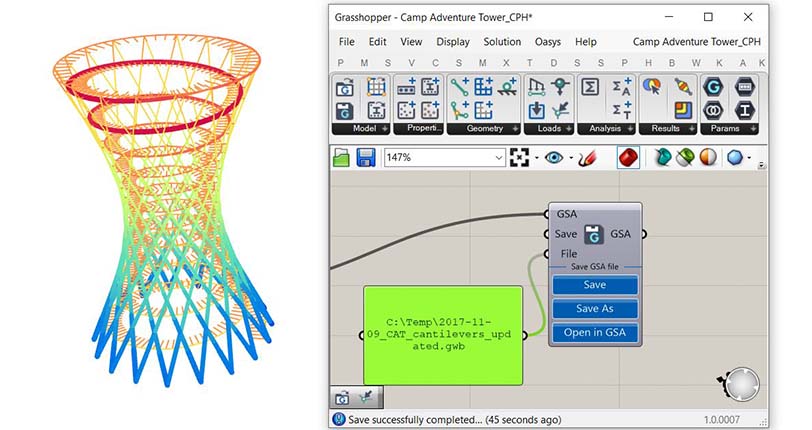The width and height of the screenshot is (812, 430).
Task: Toggle the teal preview display mode
Action: tap(662, 157)
